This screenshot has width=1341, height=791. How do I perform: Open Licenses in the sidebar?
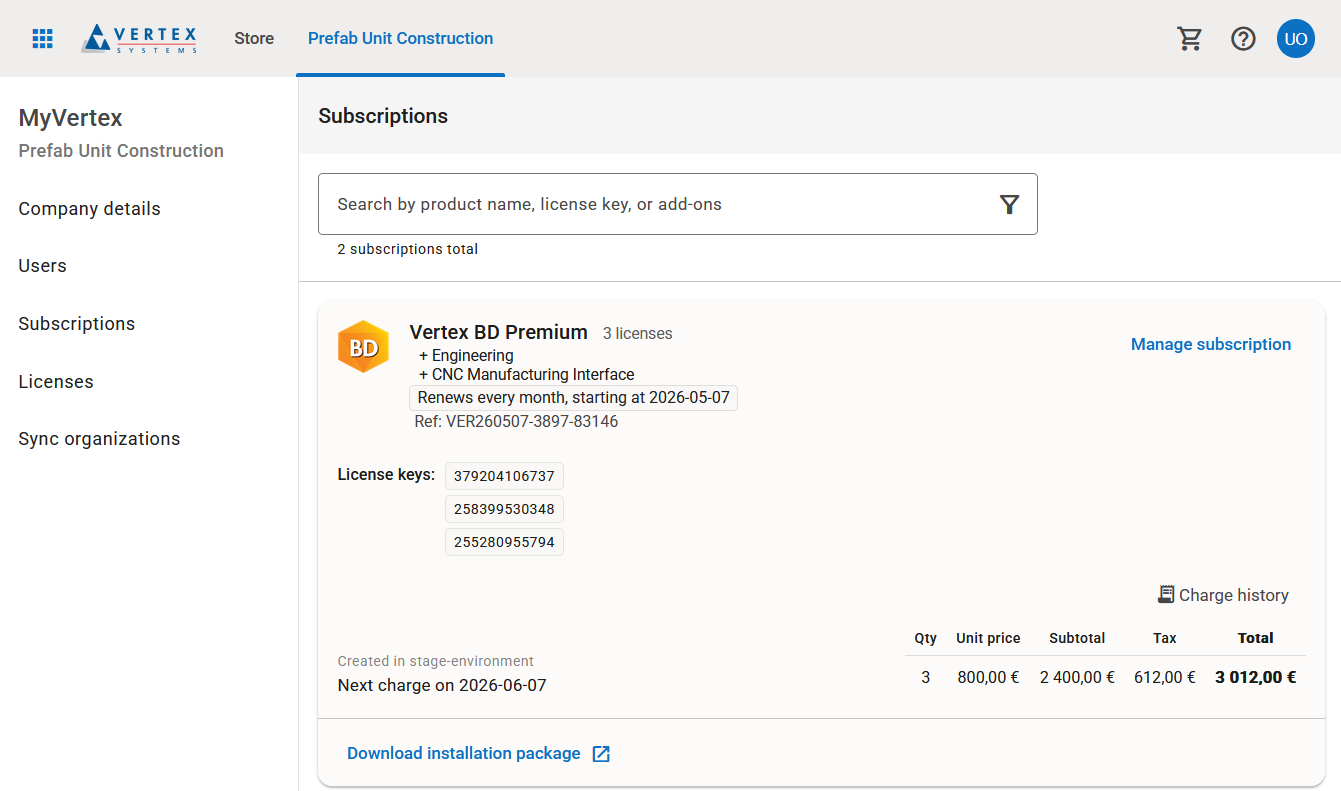(x=56, y=382)
